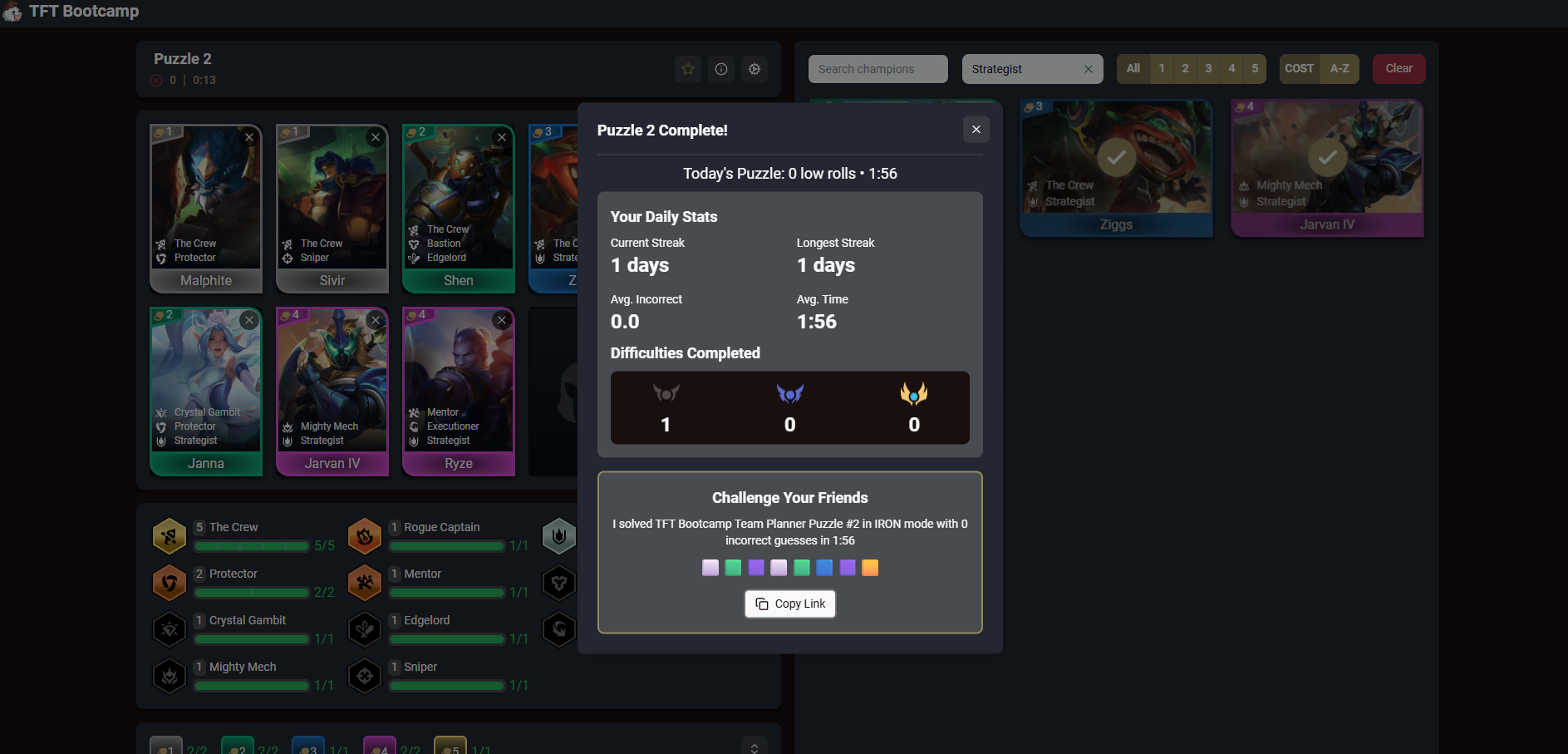
Task: Focus the Search champions field
Action: click(x=878, y=69)
